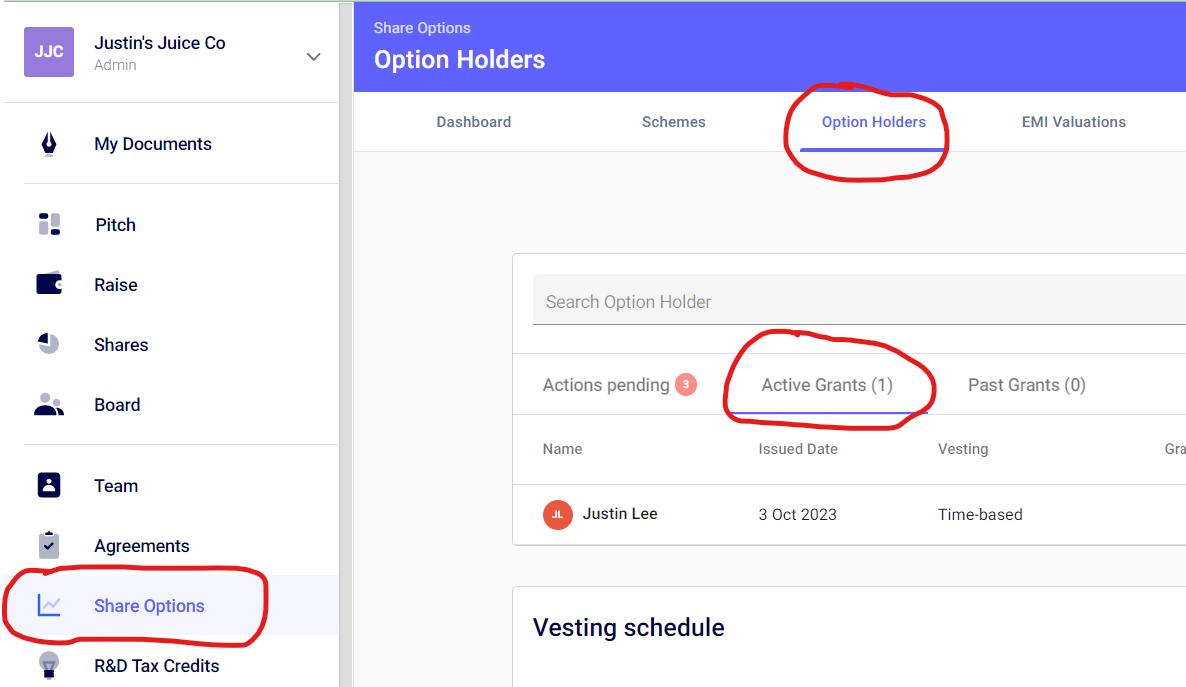
Task: Open the EMI Valuations tab
Action: pyautogui.click(x=1074, y=122)
